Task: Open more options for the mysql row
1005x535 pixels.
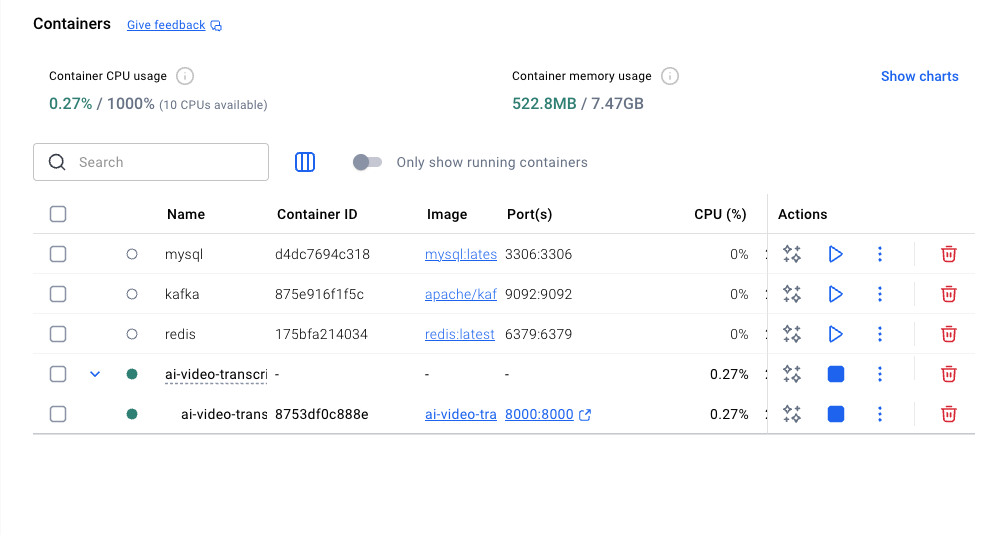Action: coord(879,254)
